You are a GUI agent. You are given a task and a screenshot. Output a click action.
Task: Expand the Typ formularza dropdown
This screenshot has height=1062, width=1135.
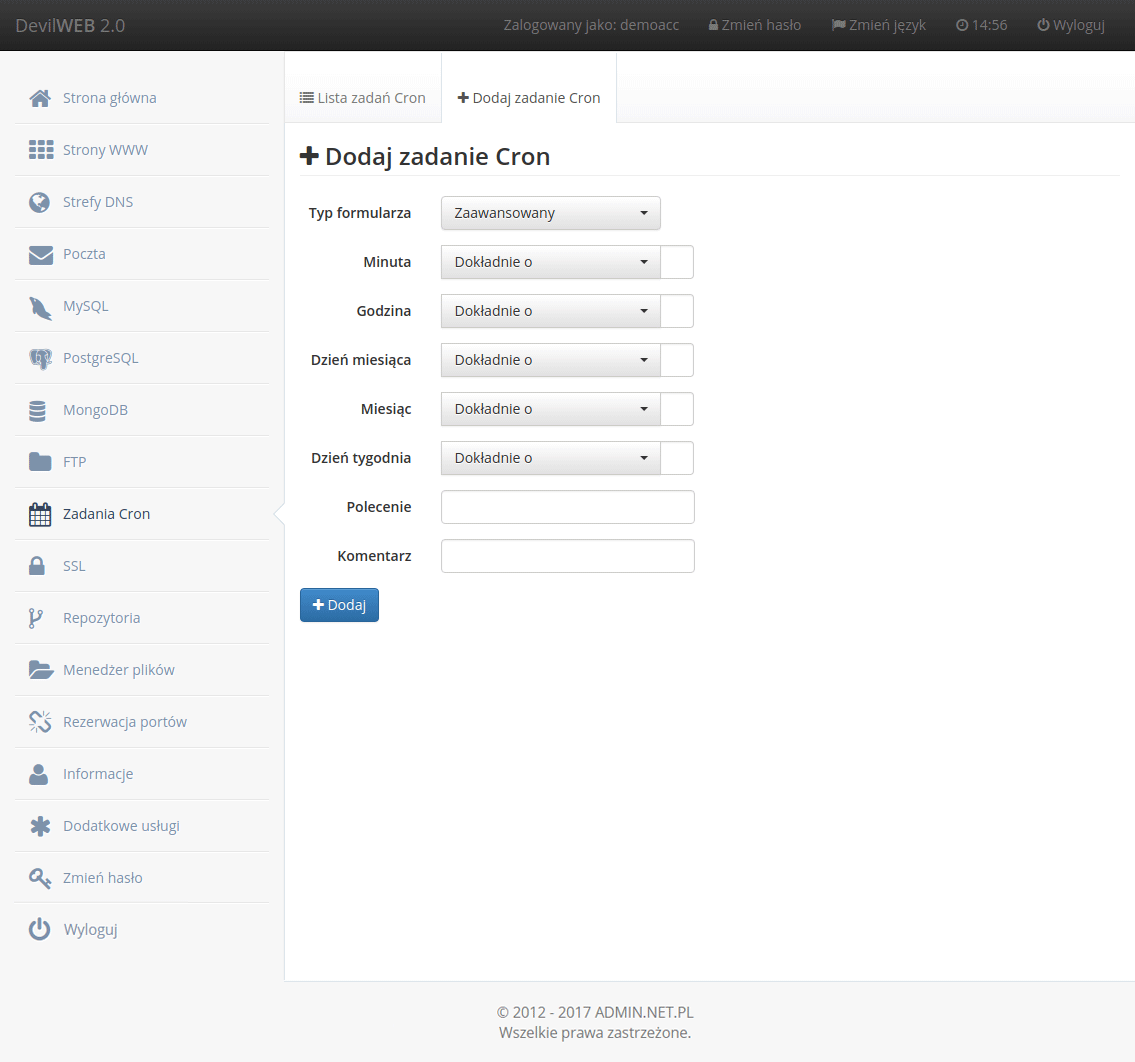pyautogui.click(x=550, y=213)
